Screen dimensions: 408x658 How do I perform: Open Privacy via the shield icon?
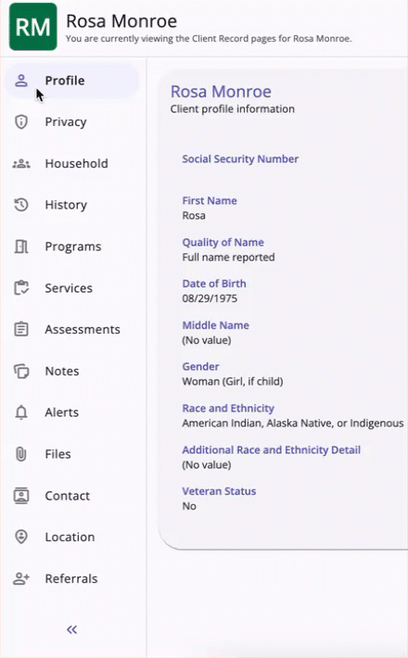pos(21,122)
